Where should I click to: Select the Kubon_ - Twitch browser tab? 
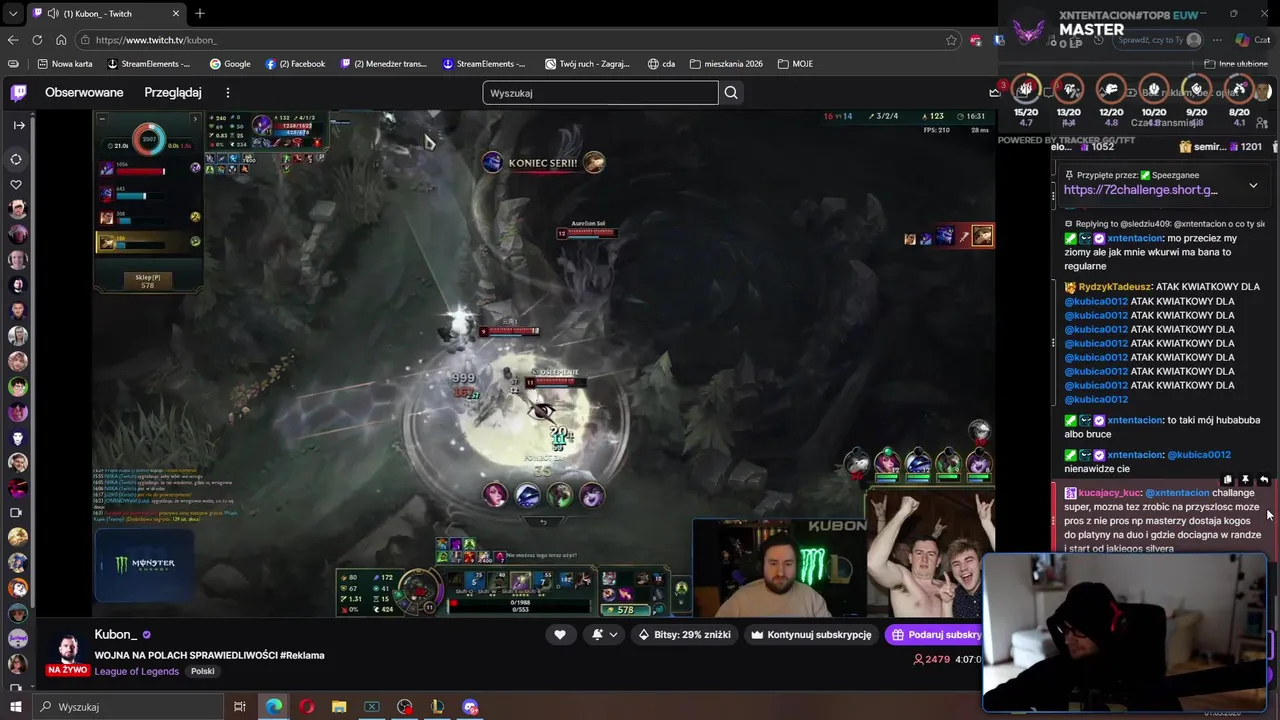point(105,13)
